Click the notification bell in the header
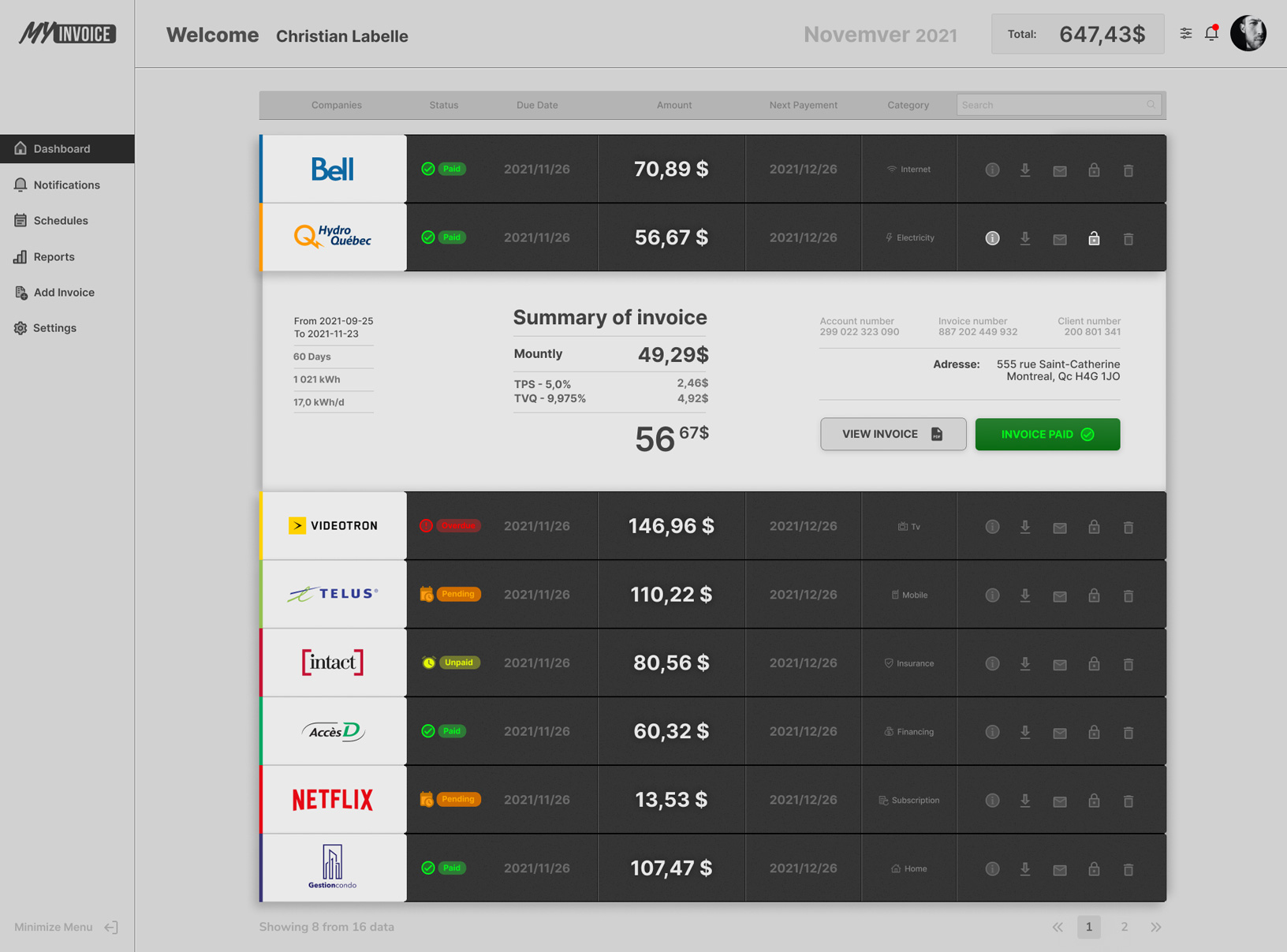The image size is (1287, 952). tap(1211, 33)
